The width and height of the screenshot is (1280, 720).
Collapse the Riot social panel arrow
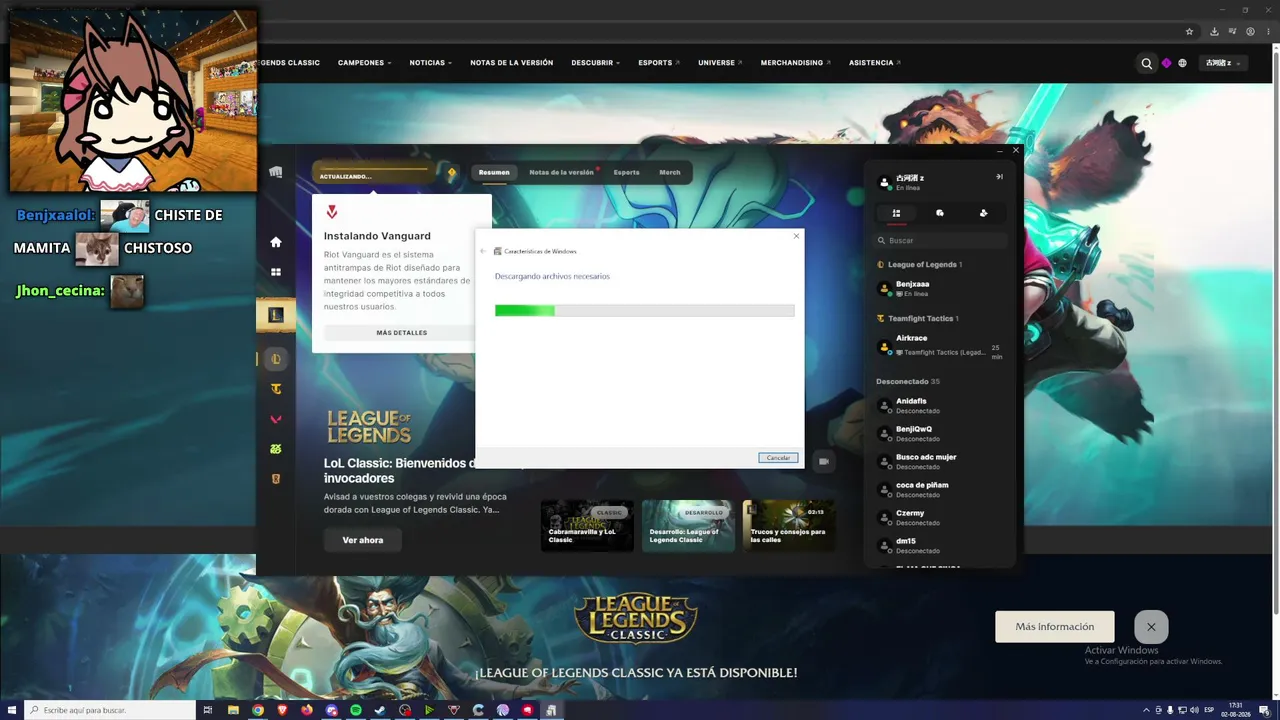(998, 177)
